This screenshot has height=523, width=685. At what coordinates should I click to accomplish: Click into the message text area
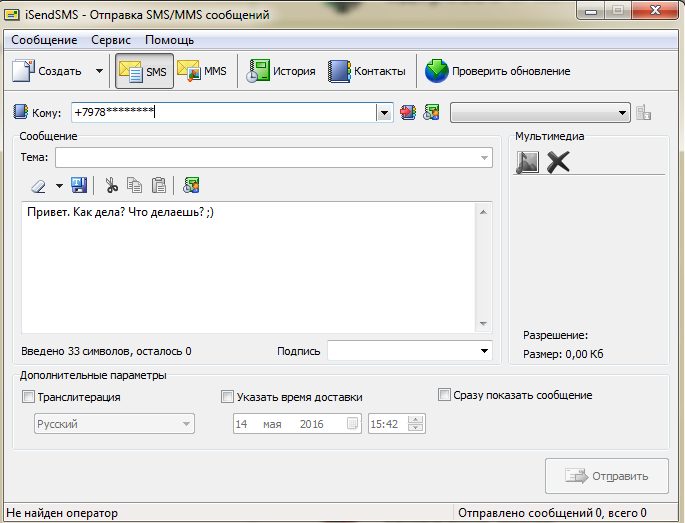248,267
